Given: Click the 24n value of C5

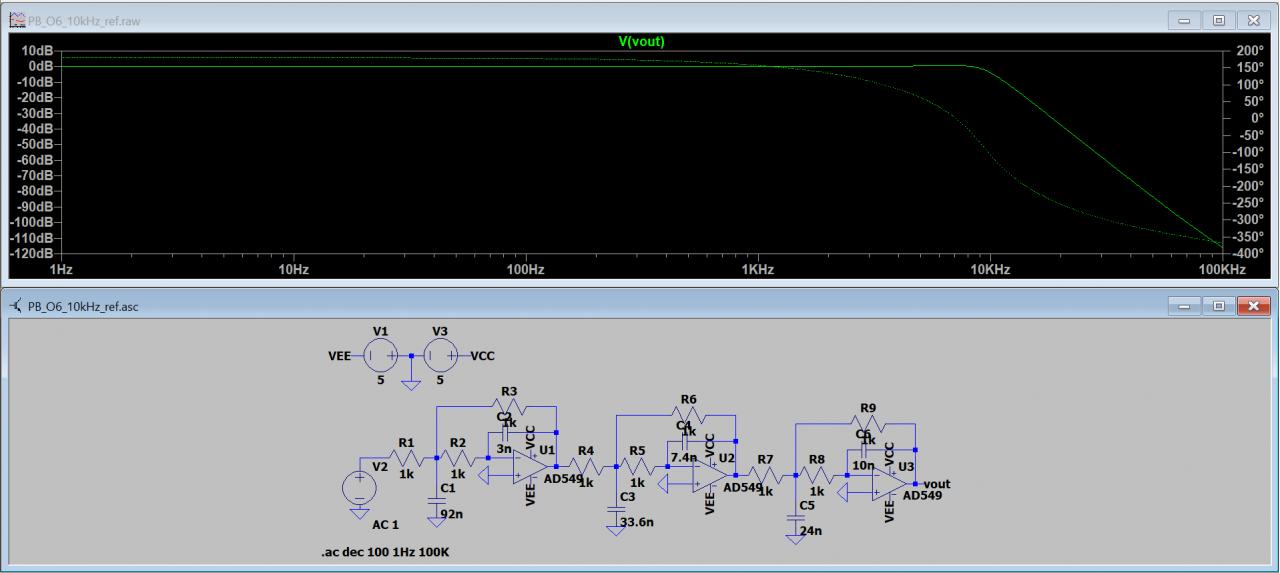Looking at the screenshot, I should pyautogui.click(x=811, y=531).
